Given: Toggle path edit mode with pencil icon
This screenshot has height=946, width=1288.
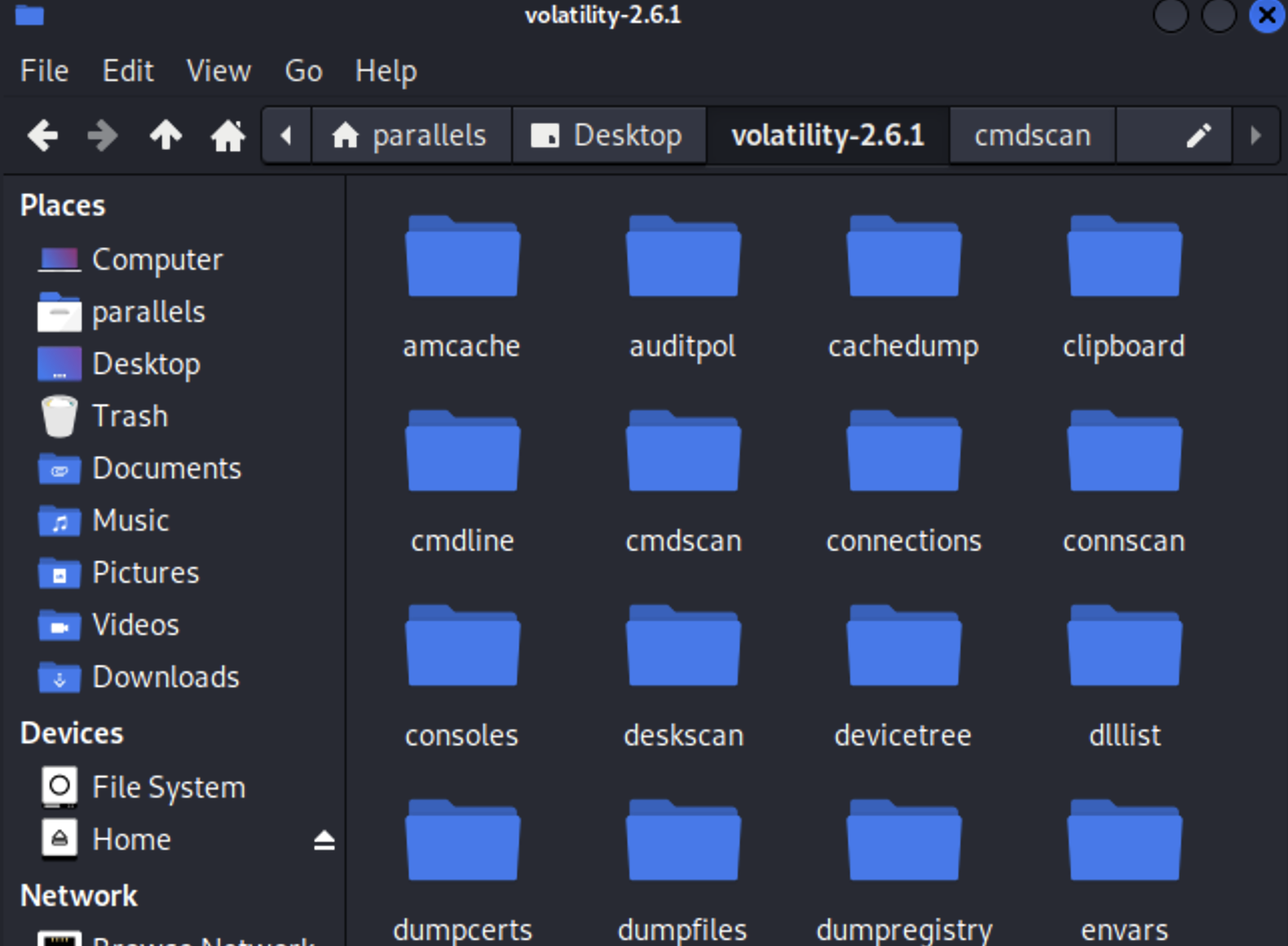Looking at the screenshot, I should point(1198,135).
